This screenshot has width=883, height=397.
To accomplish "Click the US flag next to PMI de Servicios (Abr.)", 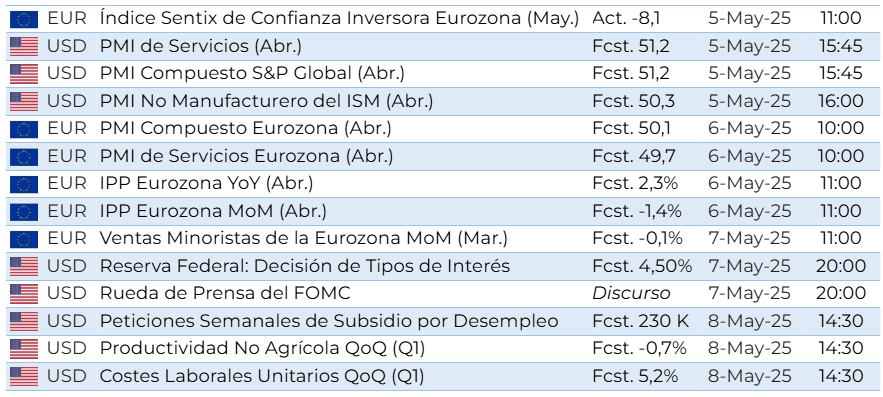I will (x=24, y=46).
